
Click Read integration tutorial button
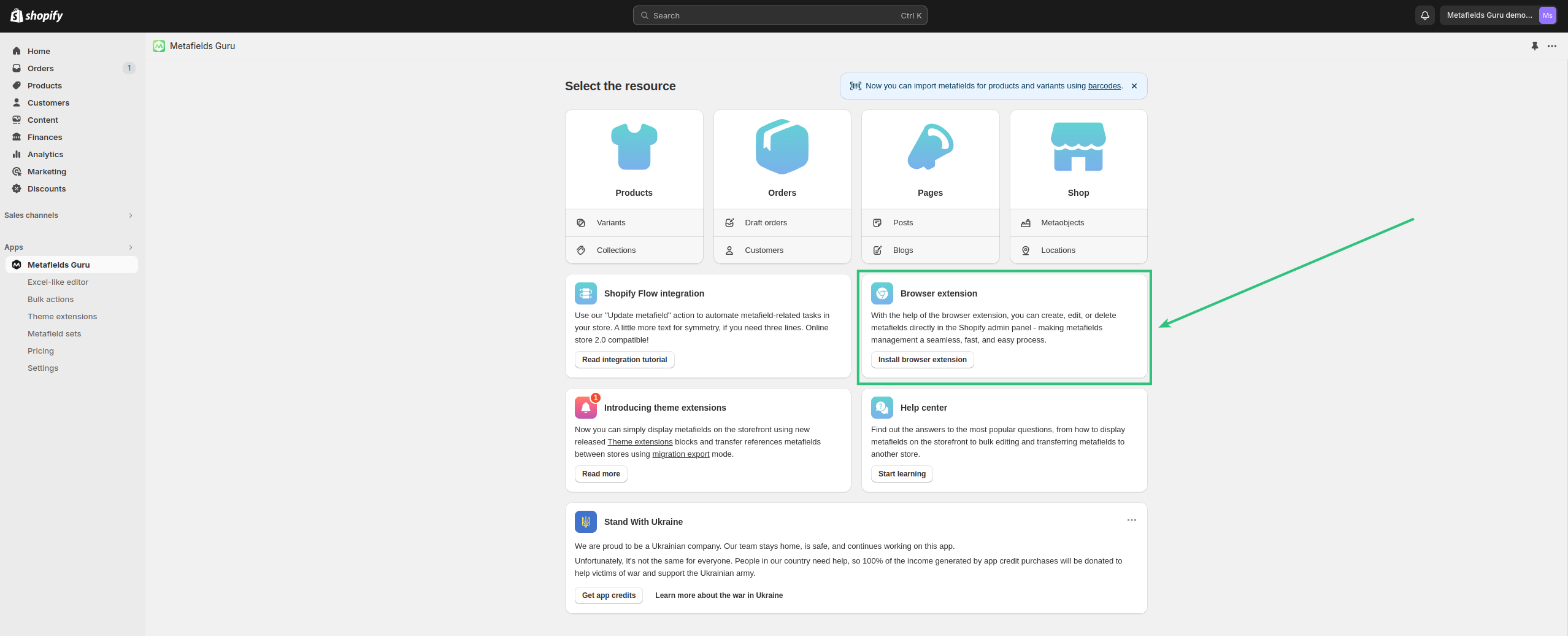[x=625, y=360]
